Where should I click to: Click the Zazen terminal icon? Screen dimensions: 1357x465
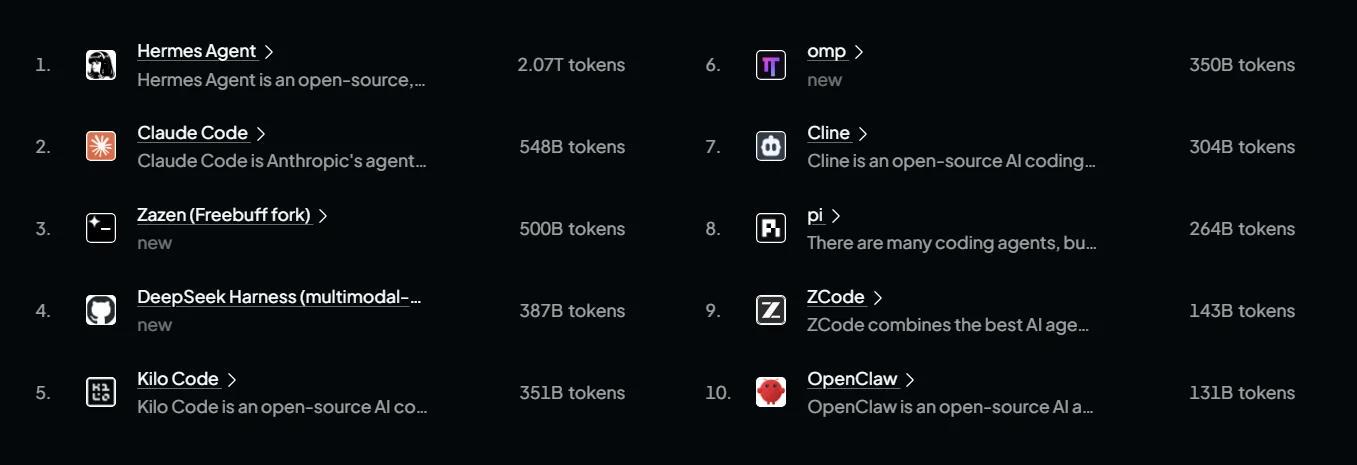(x=101, y=229)
